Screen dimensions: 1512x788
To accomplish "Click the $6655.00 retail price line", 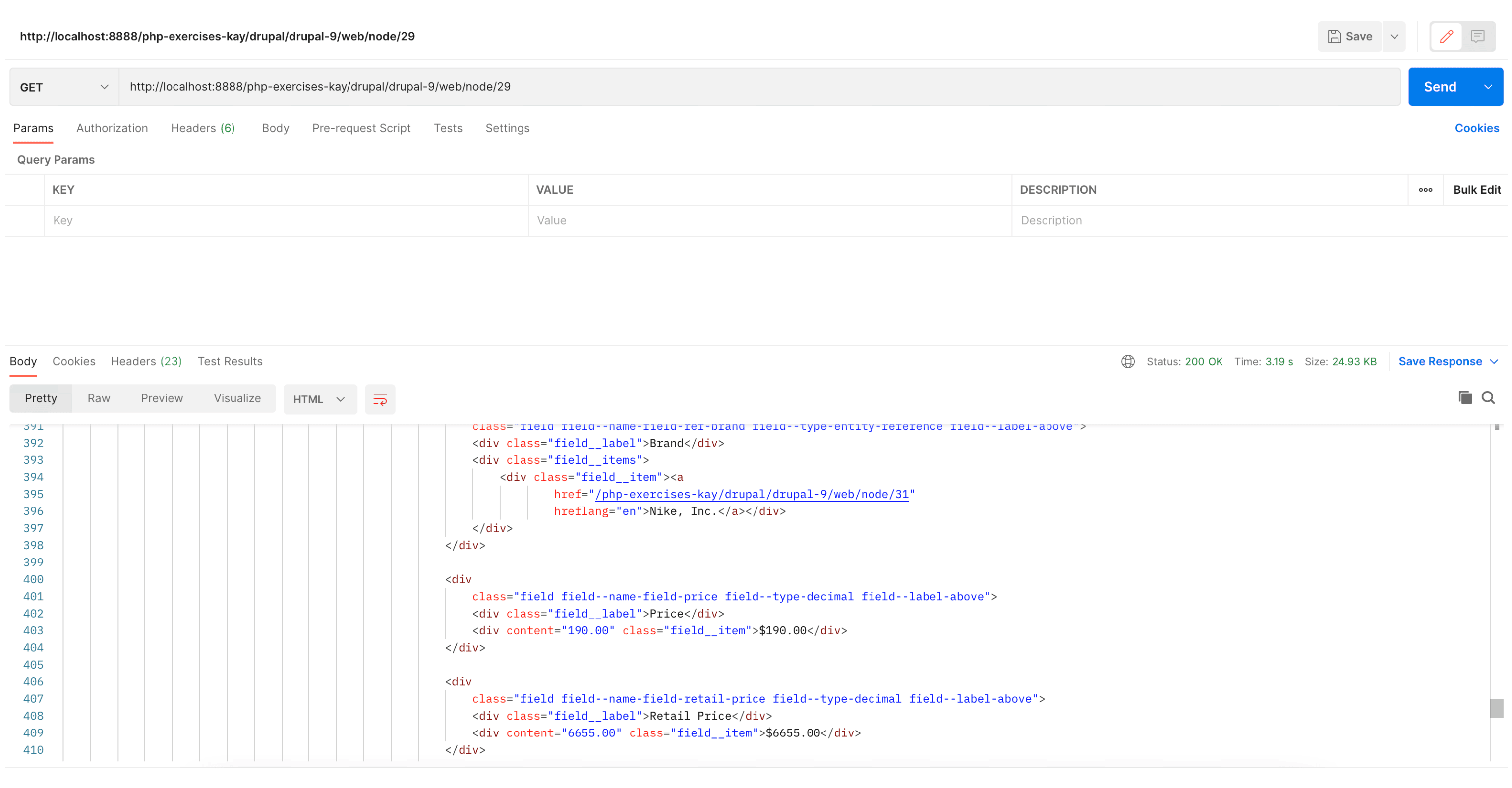I will (666, 733).
